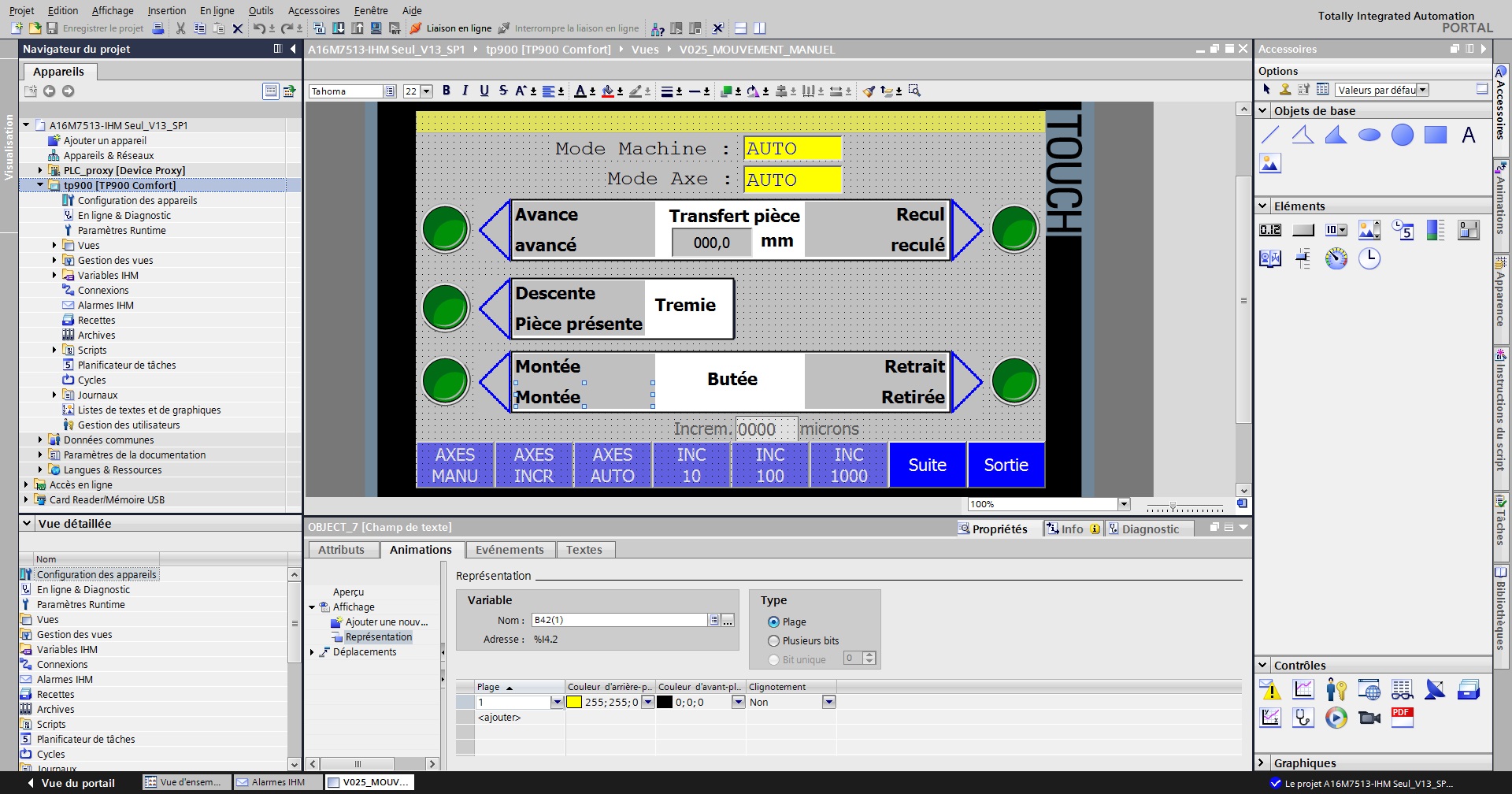Expand the Vues tree node
Screen dimensions: 1512x794
click(54, 246)
